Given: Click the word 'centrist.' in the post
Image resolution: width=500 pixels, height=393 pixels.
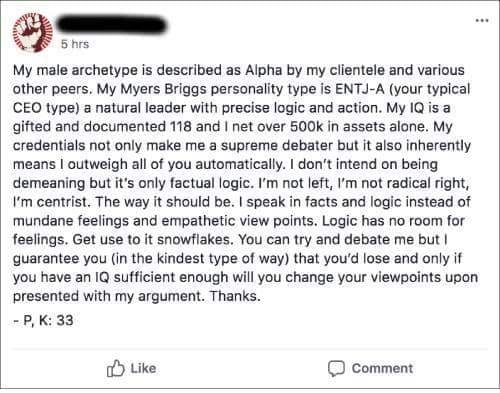Looking at the screenshot, I should [64, 202].
